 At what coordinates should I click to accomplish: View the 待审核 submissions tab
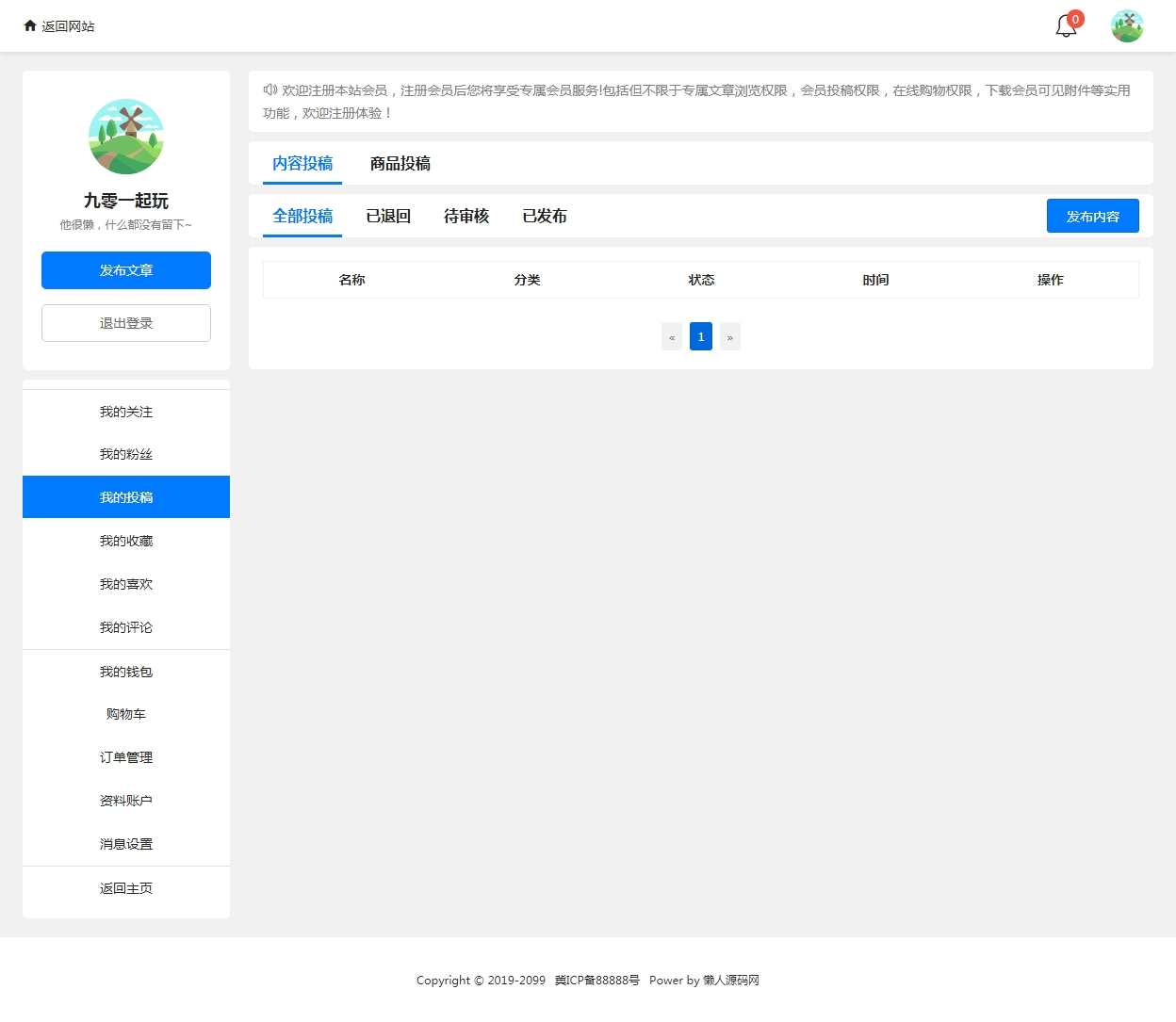click(465, 216)
